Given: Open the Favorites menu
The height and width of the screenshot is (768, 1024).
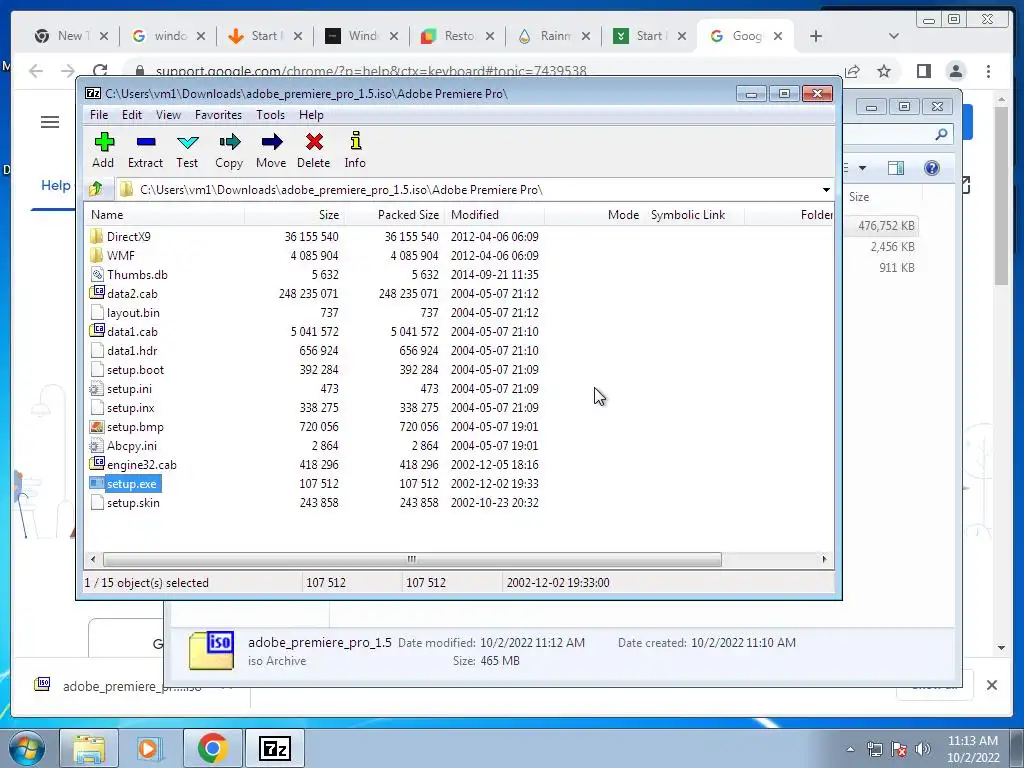Looking at the screenshot, I should pos(218,115).
